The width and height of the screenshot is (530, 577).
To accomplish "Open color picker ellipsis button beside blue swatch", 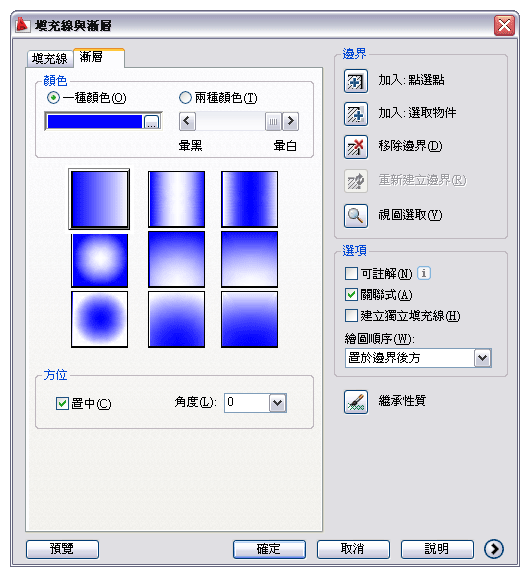I will click(x=151, y=121).
